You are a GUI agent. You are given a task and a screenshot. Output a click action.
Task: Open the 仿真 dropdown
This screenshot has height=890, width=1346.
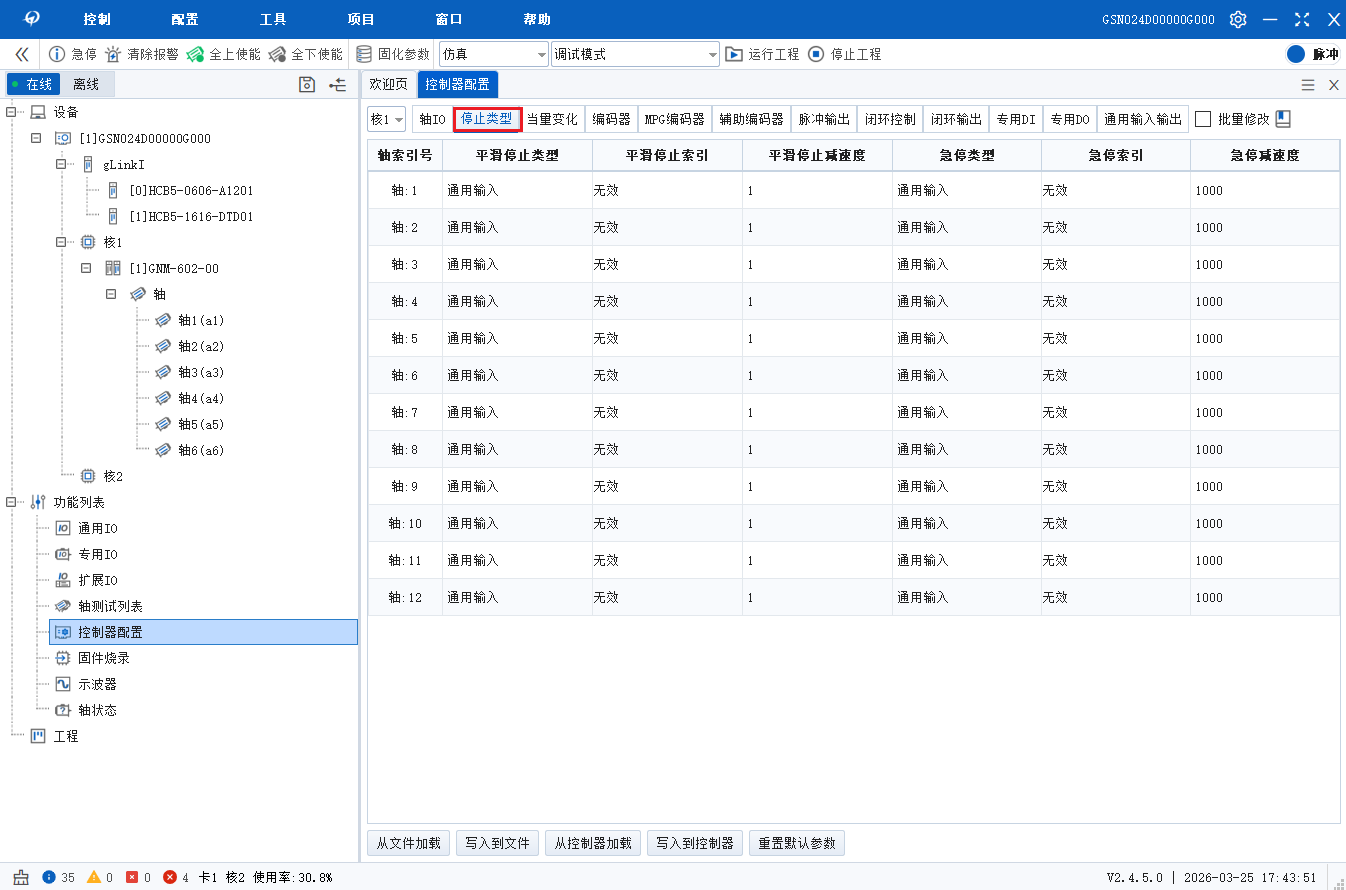pos(493,54)
